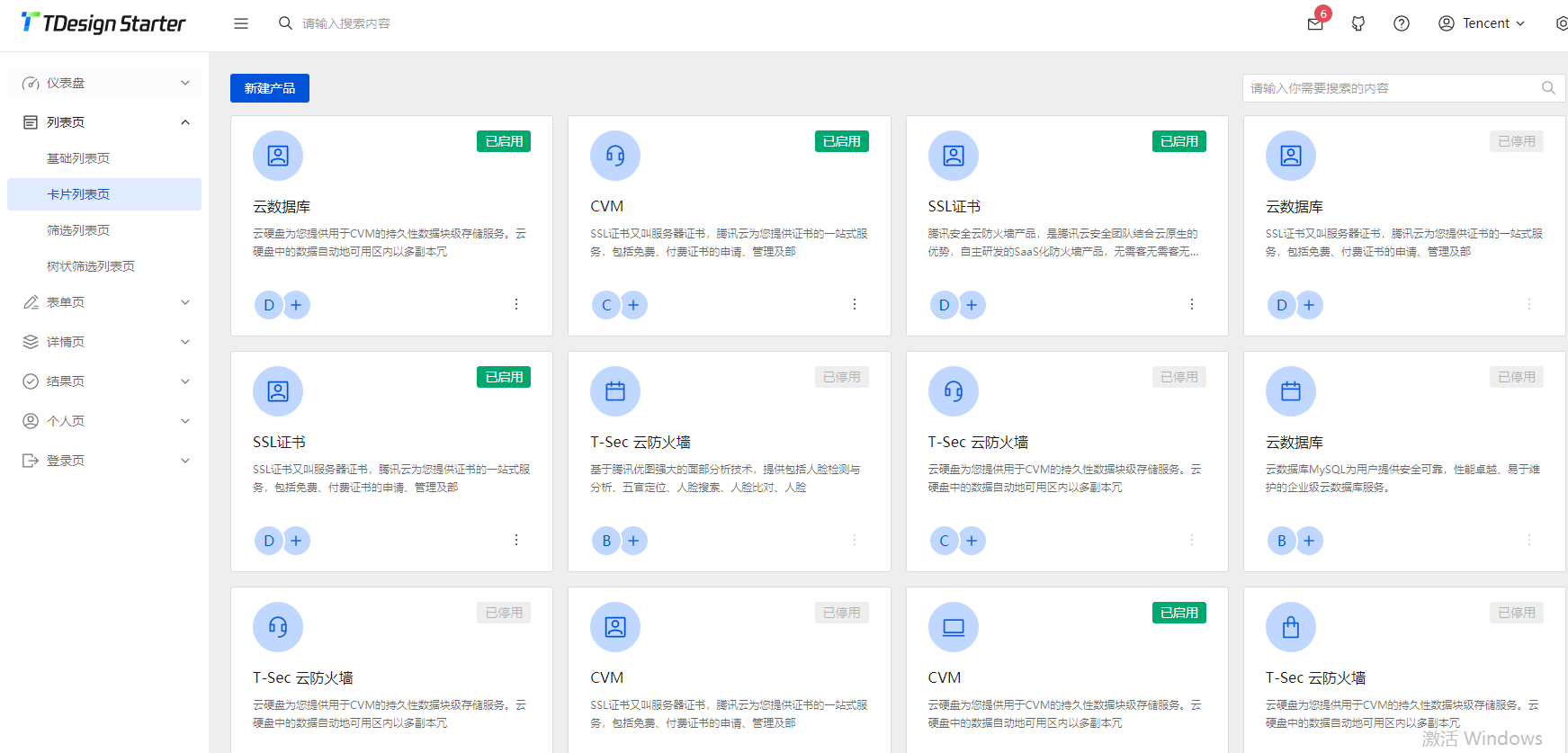Click the search icon in the product search box
Viewport: 1568px width, 753px height.
(1548, 88)
